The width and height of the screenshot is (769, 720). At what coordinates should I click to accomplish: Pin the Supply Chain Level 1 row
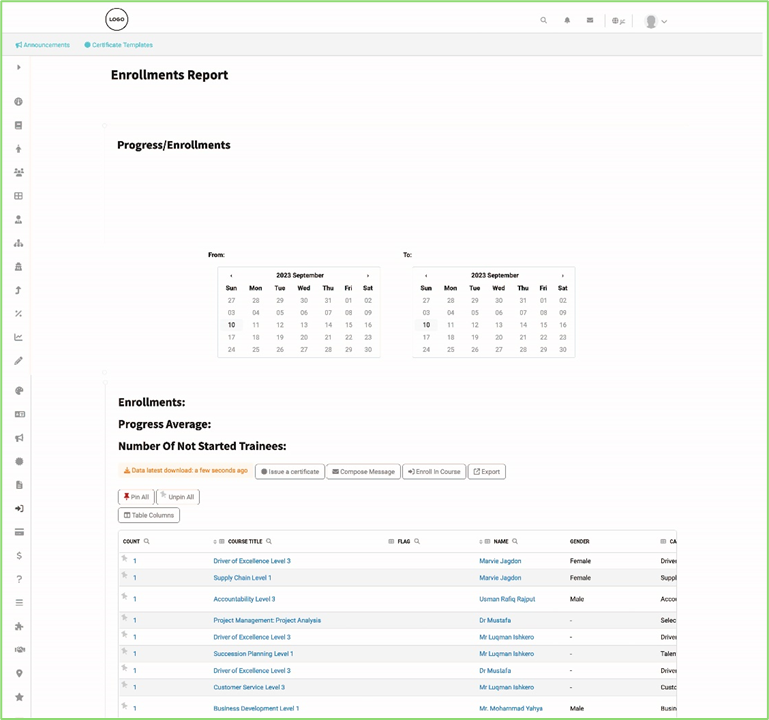coord(124,576)
